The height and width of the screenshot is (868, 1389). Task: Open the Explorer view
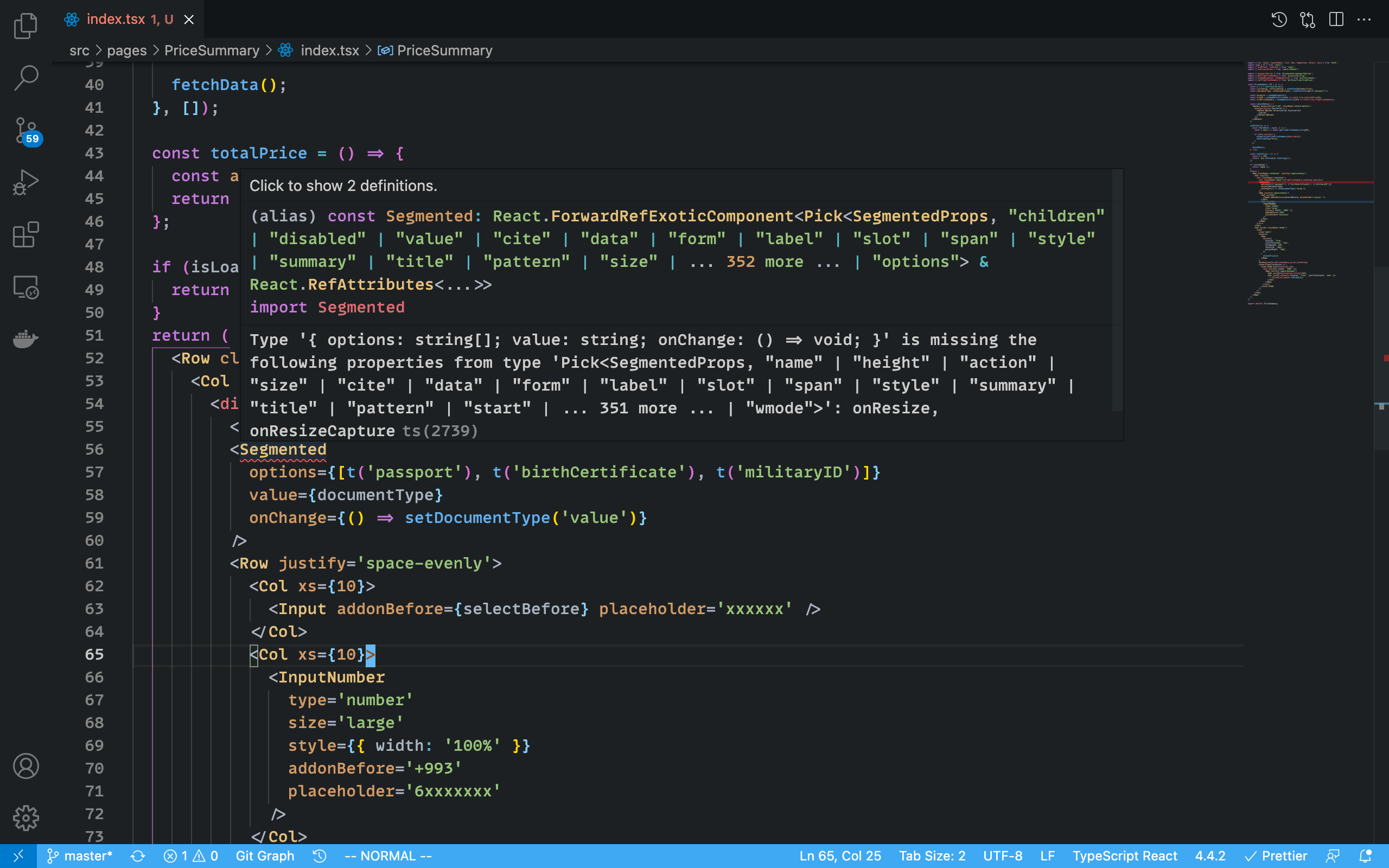pyautogui.click(x=26, y=25)
